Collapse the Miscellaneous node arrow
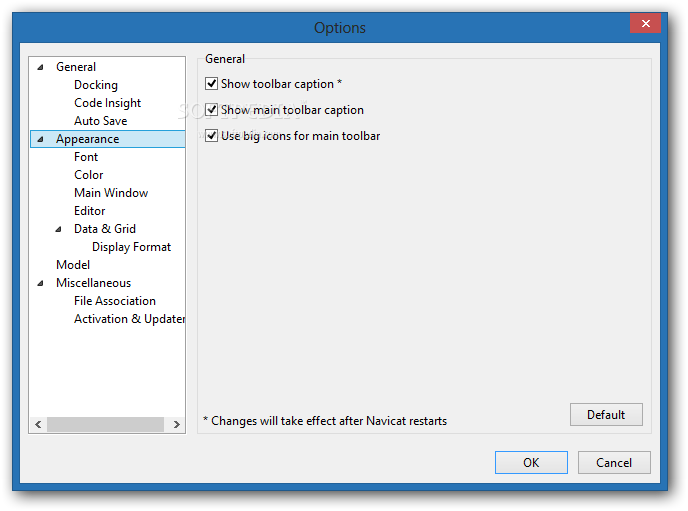The image size is (688, 511). click(40, 283)
